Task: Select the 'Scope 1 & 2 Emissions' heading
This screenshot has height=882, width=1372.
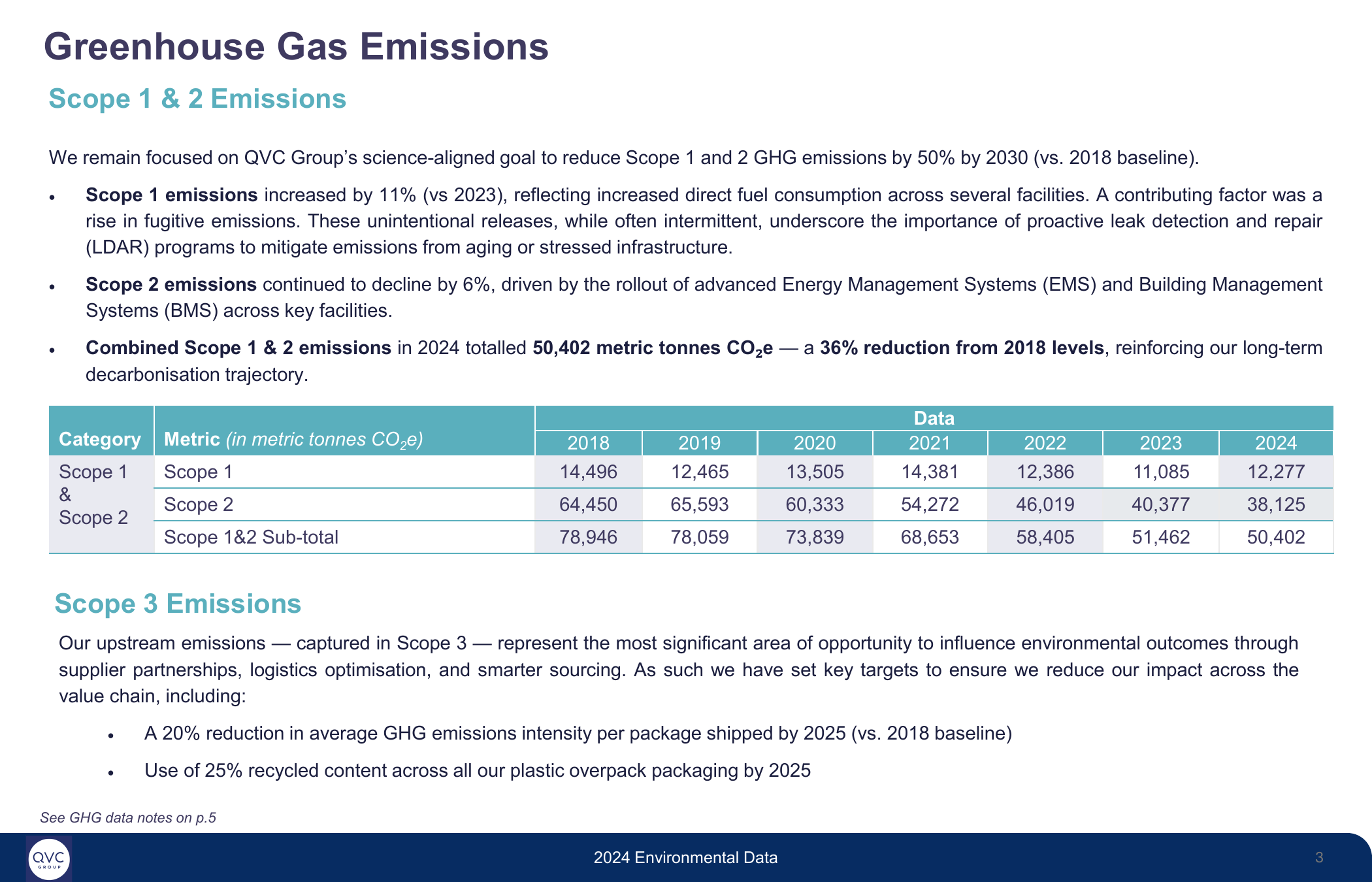Action: (x=197, y=99)
